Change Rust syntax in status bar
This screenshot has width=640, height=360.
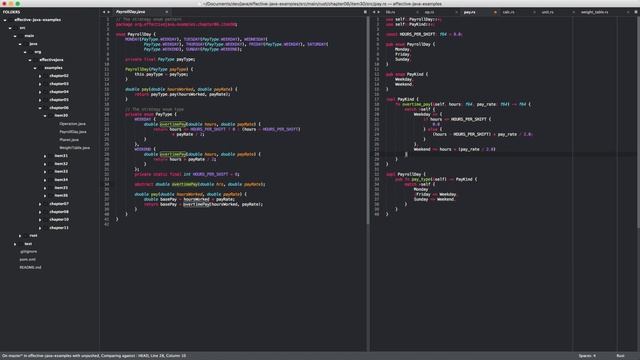[620, 356]
